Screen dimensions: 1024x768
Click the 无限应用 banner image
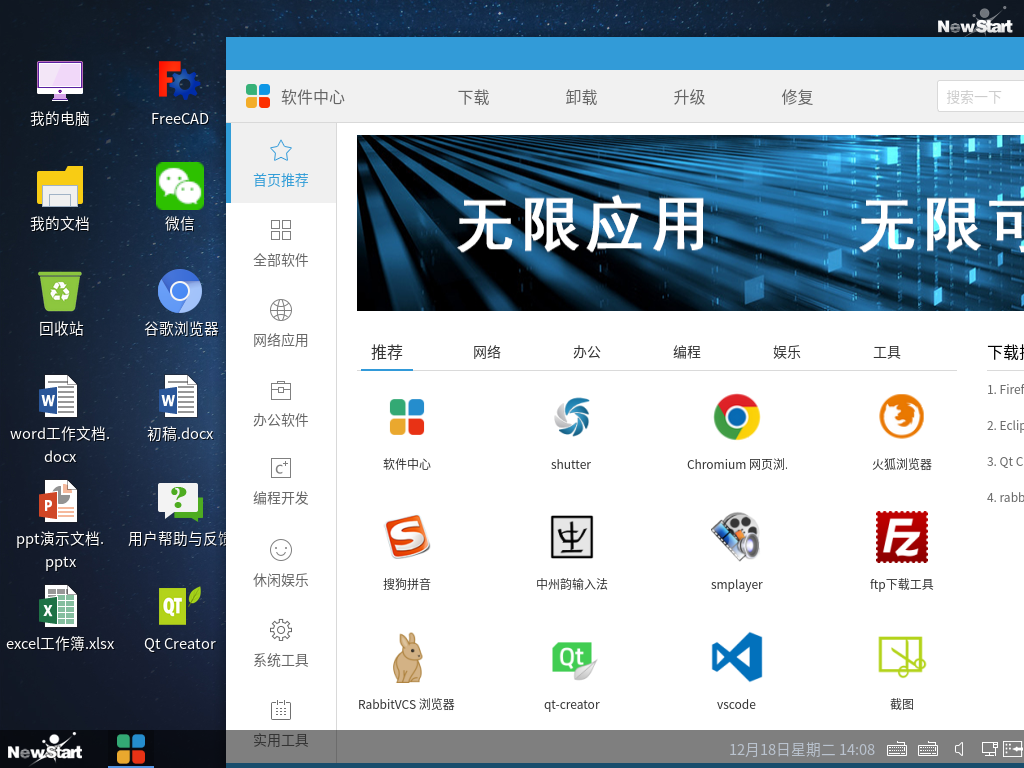point(690,223)
